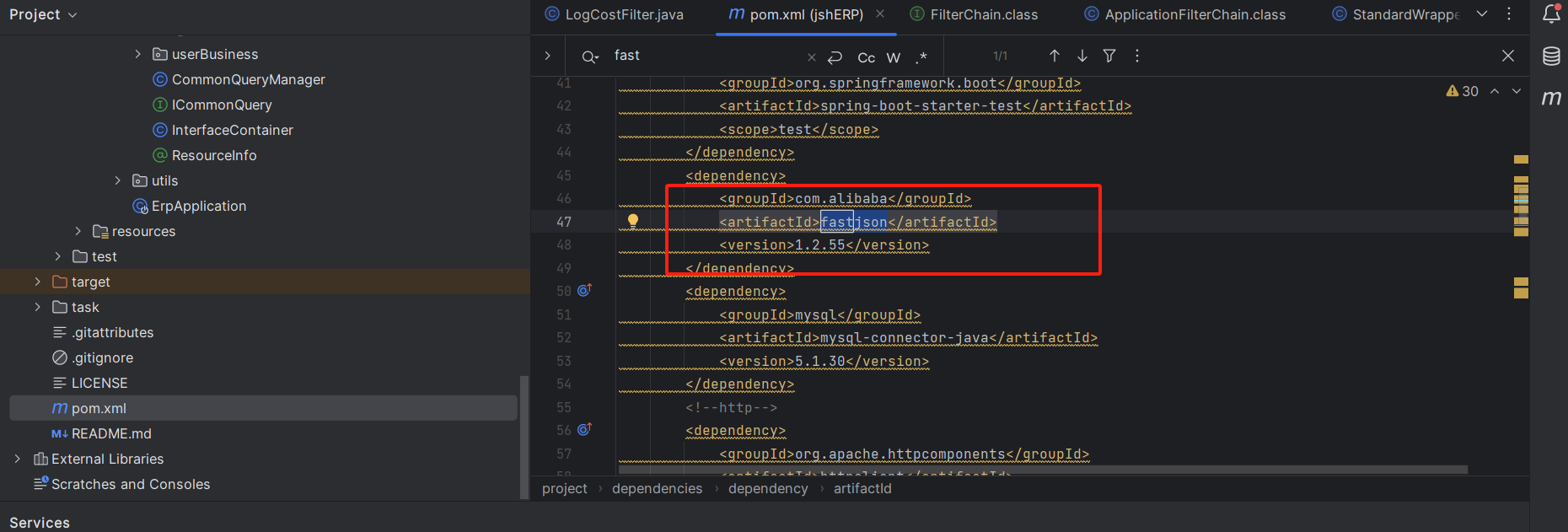Click 'dependencies' in the XML breadcrumb
The width and height of the screenshot is (1568, 532).
[657, 488]
